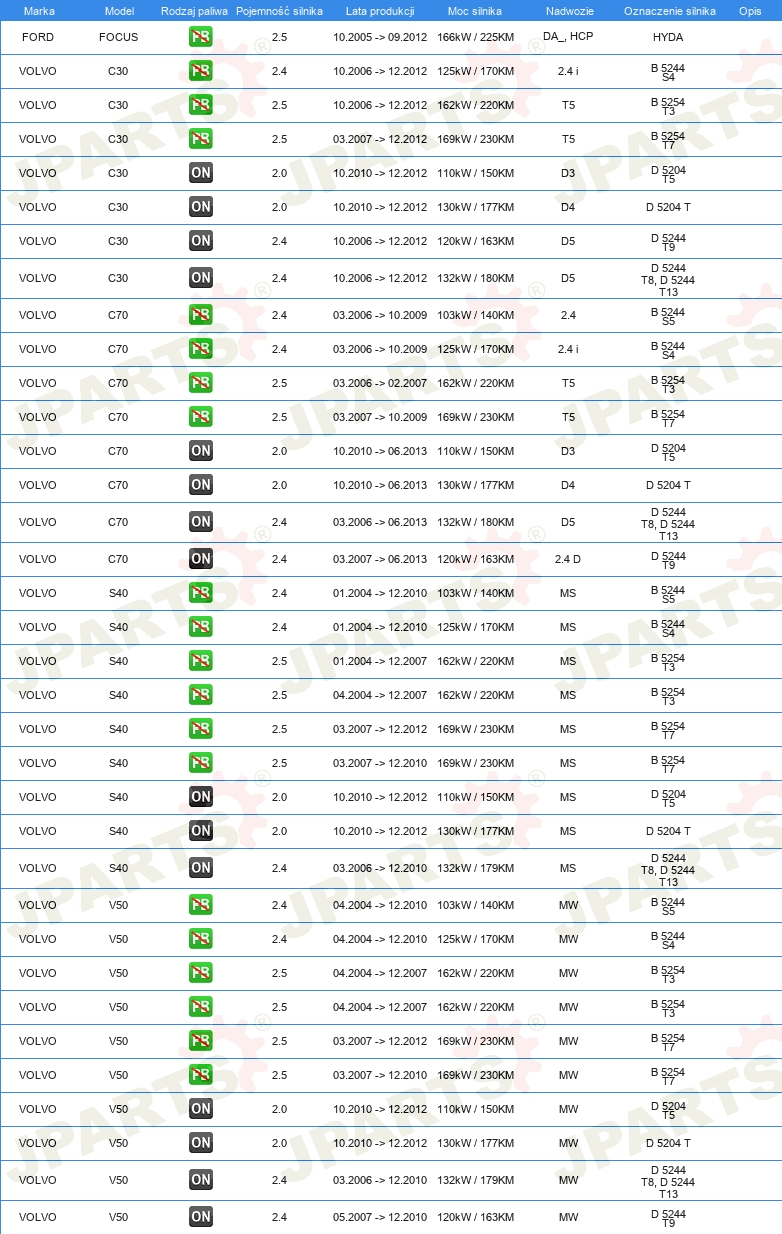Click petrol icon for Volvo S40 125kW/170KM
The width and height of the screenshot is (782, 1234).
[x=201, y=627]
